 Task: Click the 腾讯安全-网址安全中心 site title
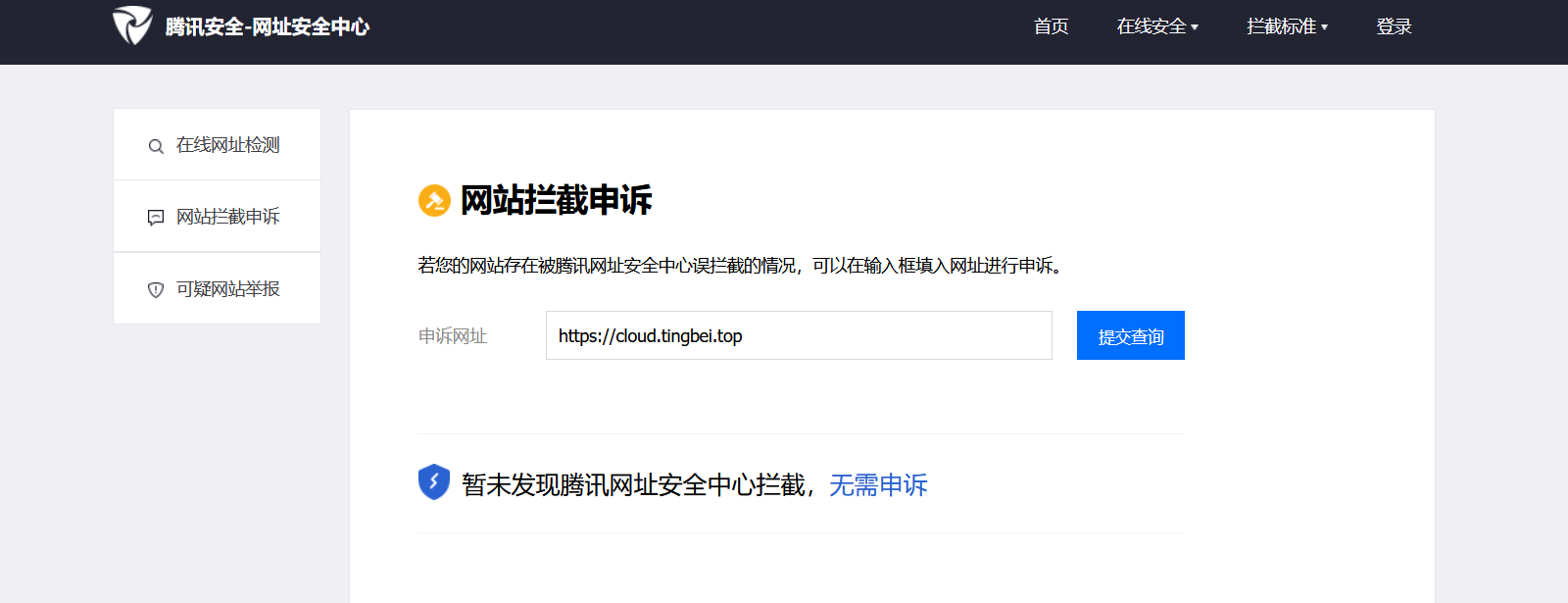267,26
